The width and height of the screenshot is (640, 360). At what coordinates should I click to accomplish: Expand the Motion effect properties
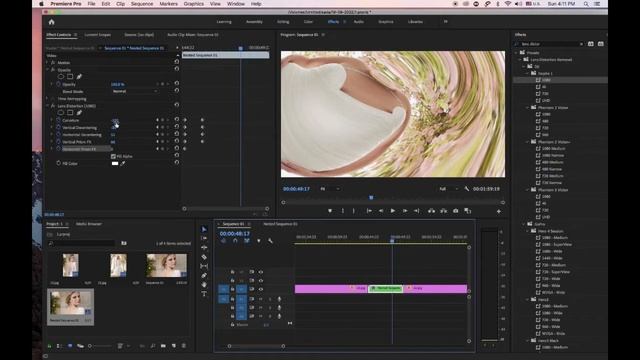pyautogui.click(x=48, y=62)
